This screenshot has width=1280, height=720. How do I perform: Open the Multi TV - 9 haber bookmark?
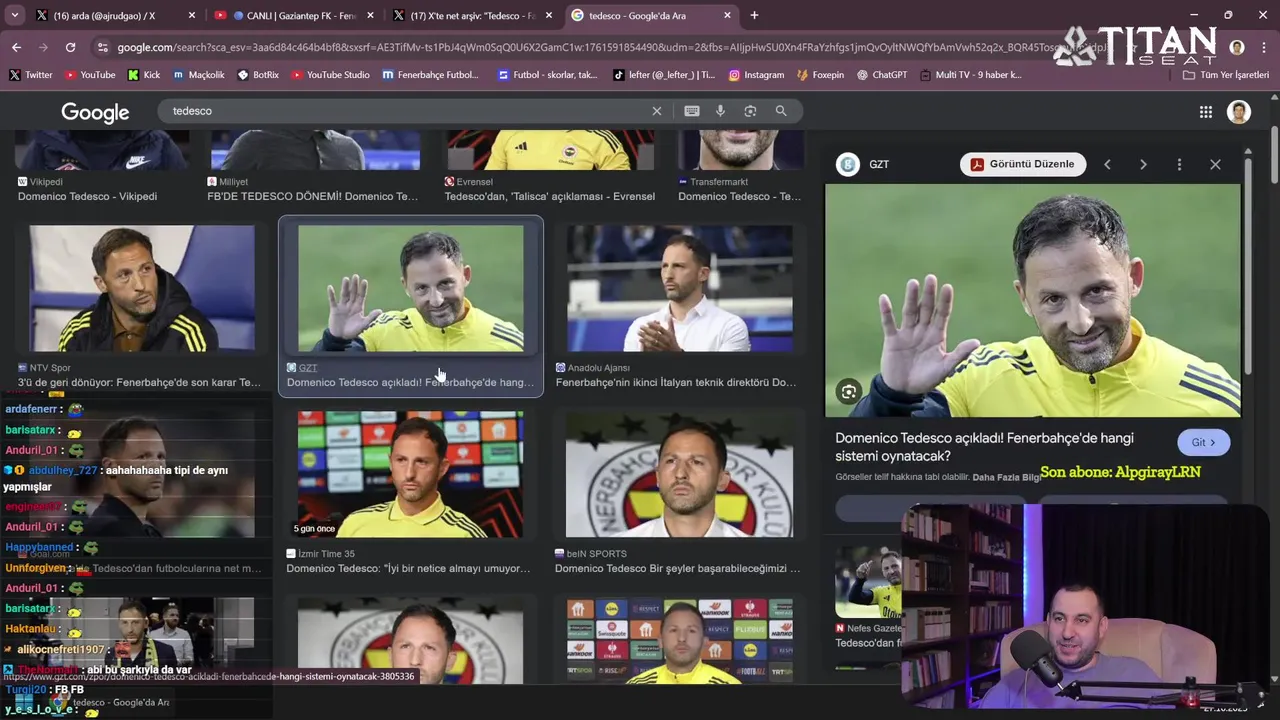coord(970,75)
